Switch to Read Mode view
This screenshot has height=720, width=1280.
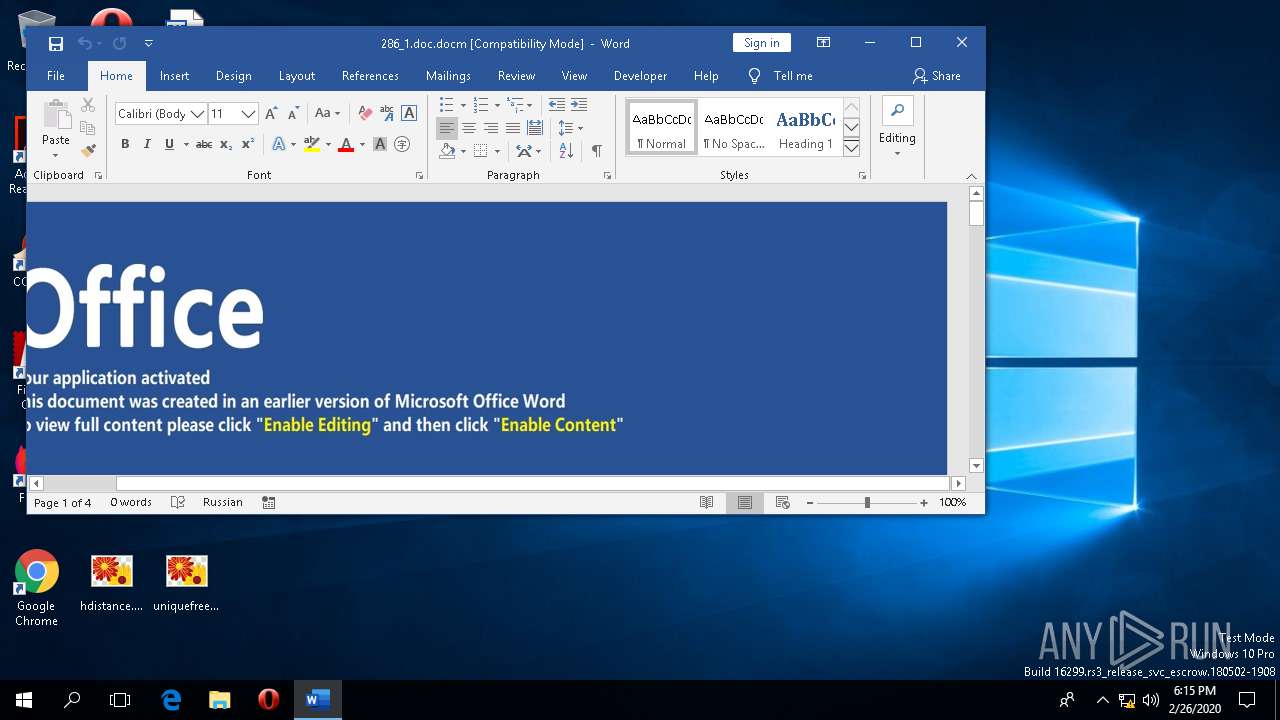(706, 503)
